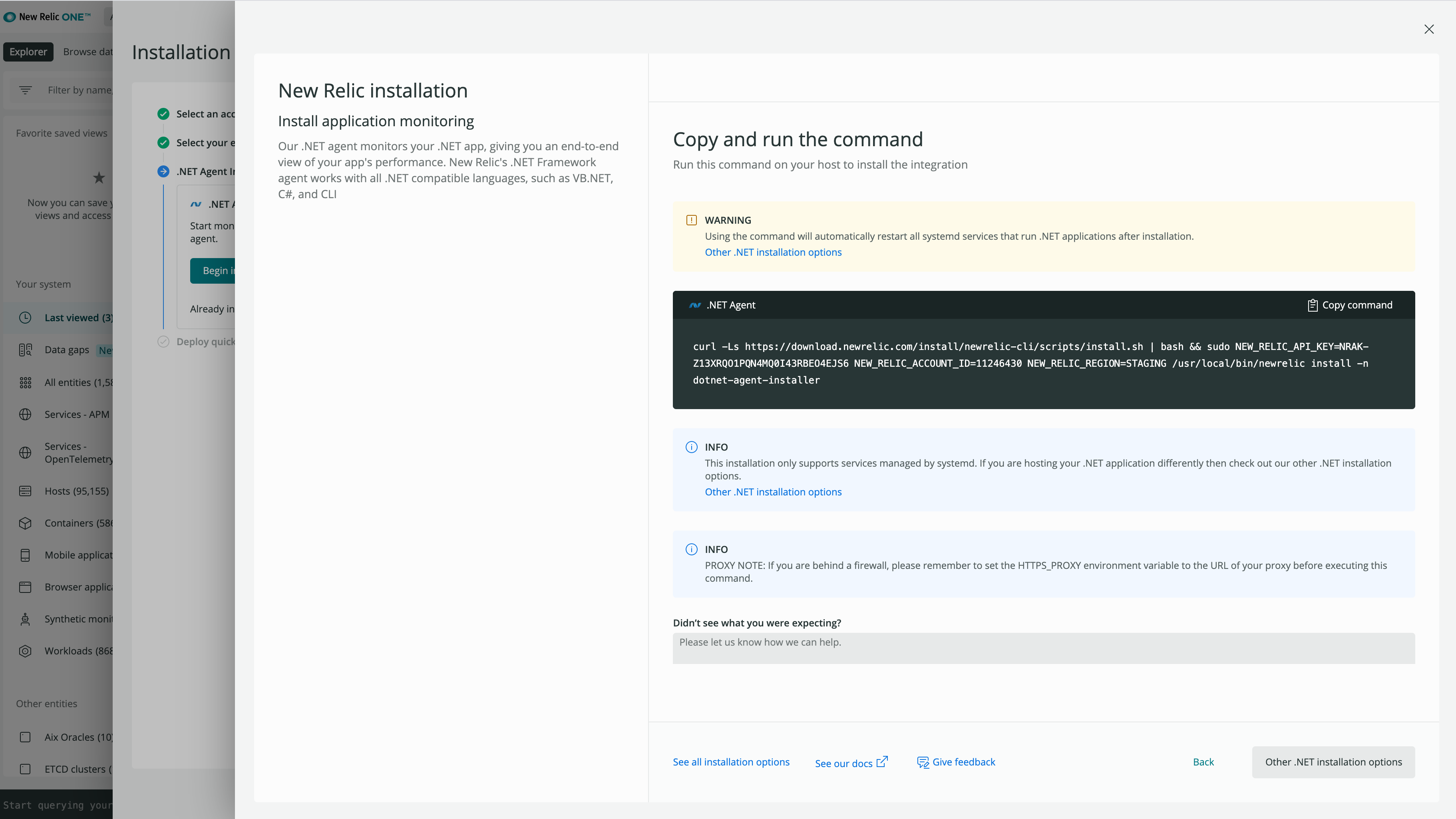Open See all installation options link
This screenshot has width=1456, height=819.
tap(731, 762)
